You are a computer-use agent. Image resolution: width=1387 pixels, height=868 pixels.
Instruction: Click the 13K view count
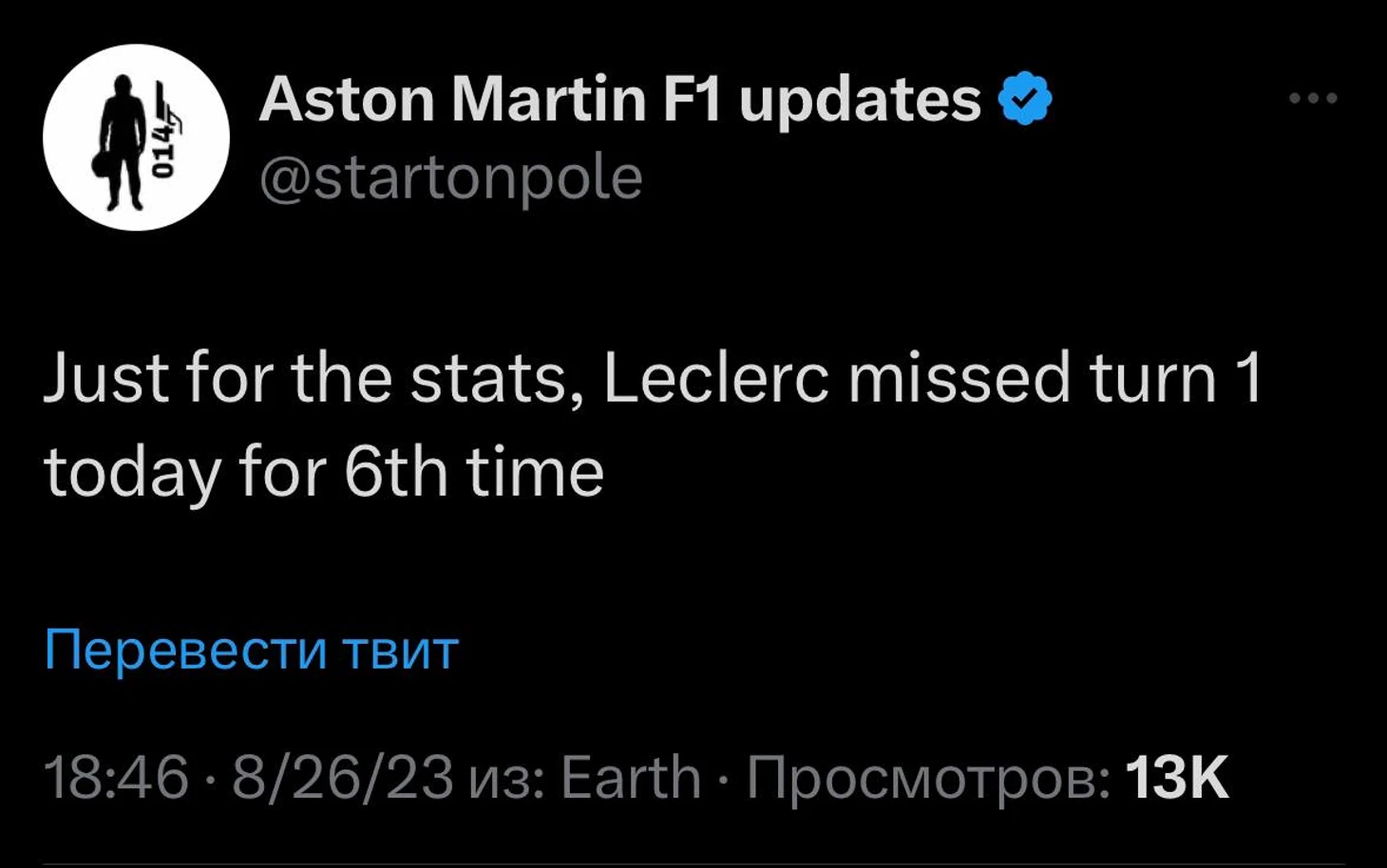1176,778
